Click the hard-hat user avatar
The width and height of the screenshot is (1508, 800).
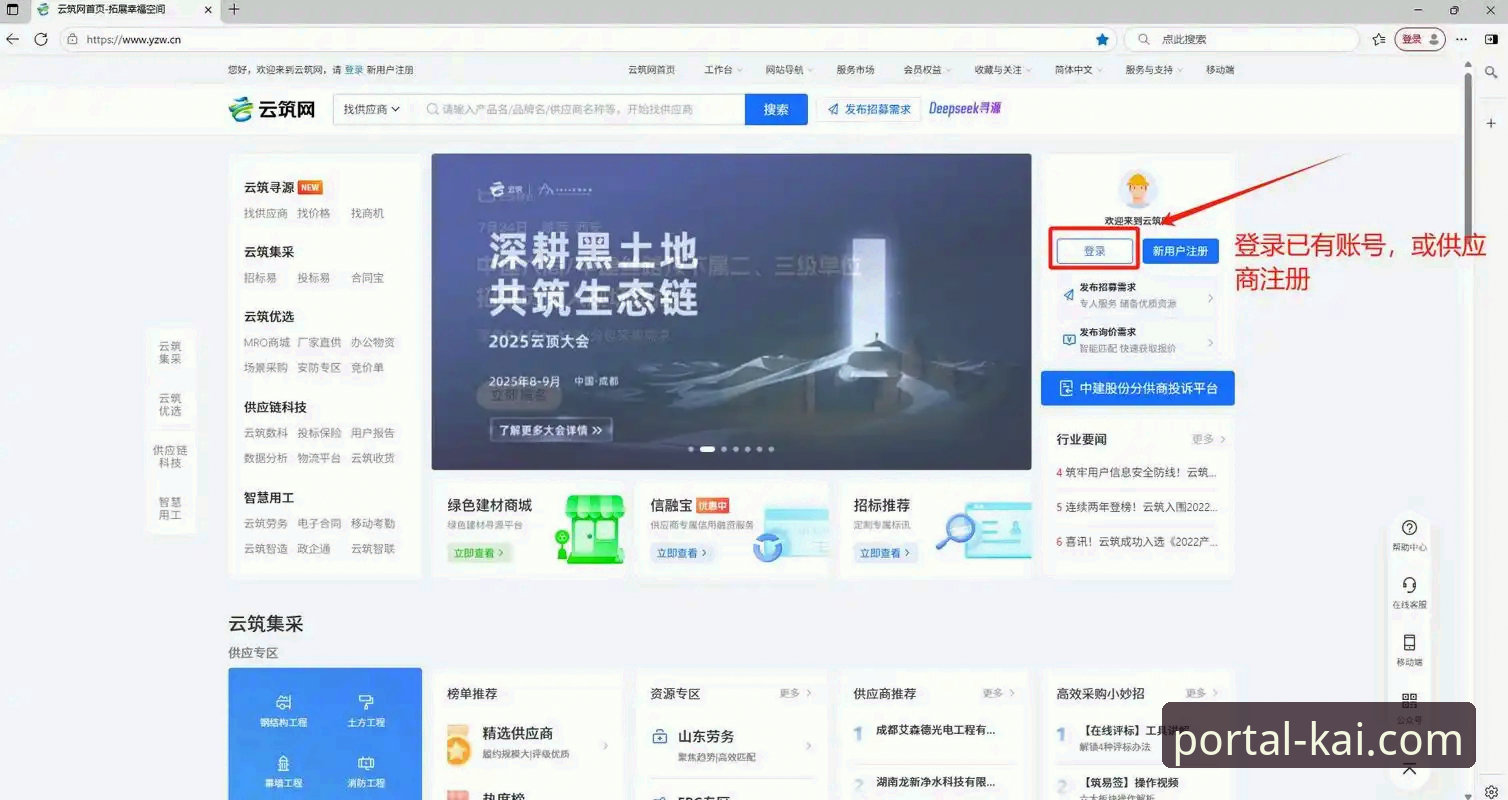1138,189
